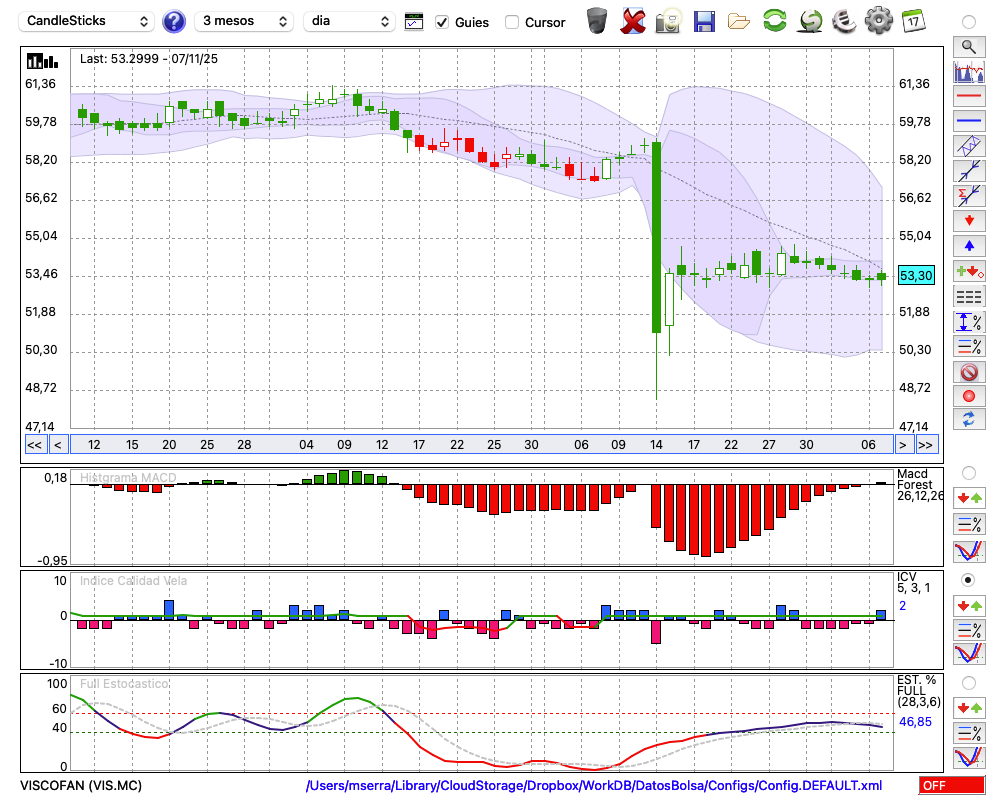This screenshot has height=800, width=1000.
Task: Select the radio button next to Macd Forest
Action: (x=968, y=472)
